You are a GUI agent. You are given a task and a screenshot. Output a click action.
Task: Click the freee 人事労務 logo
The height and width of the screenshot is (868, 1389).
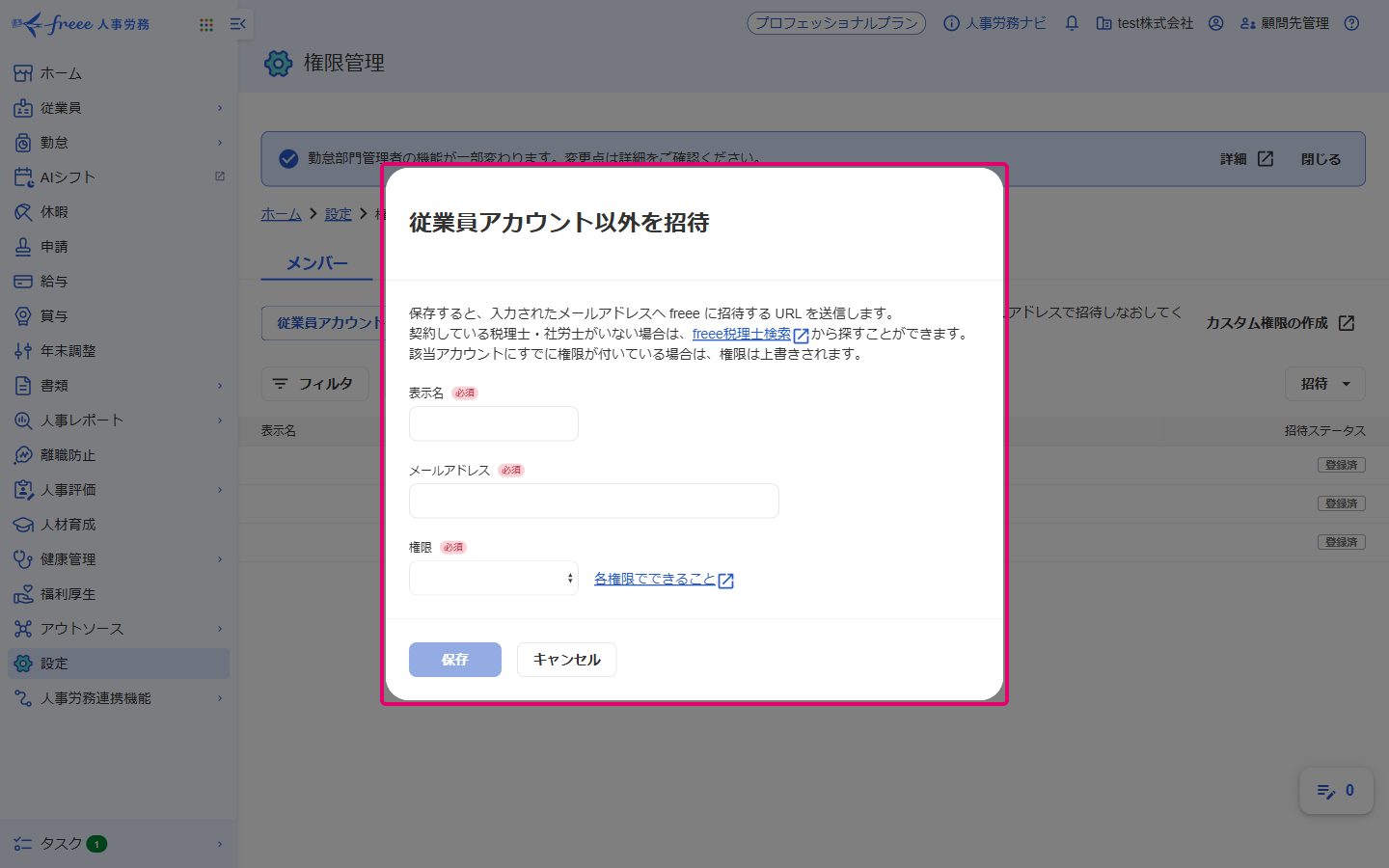point(81,24)
